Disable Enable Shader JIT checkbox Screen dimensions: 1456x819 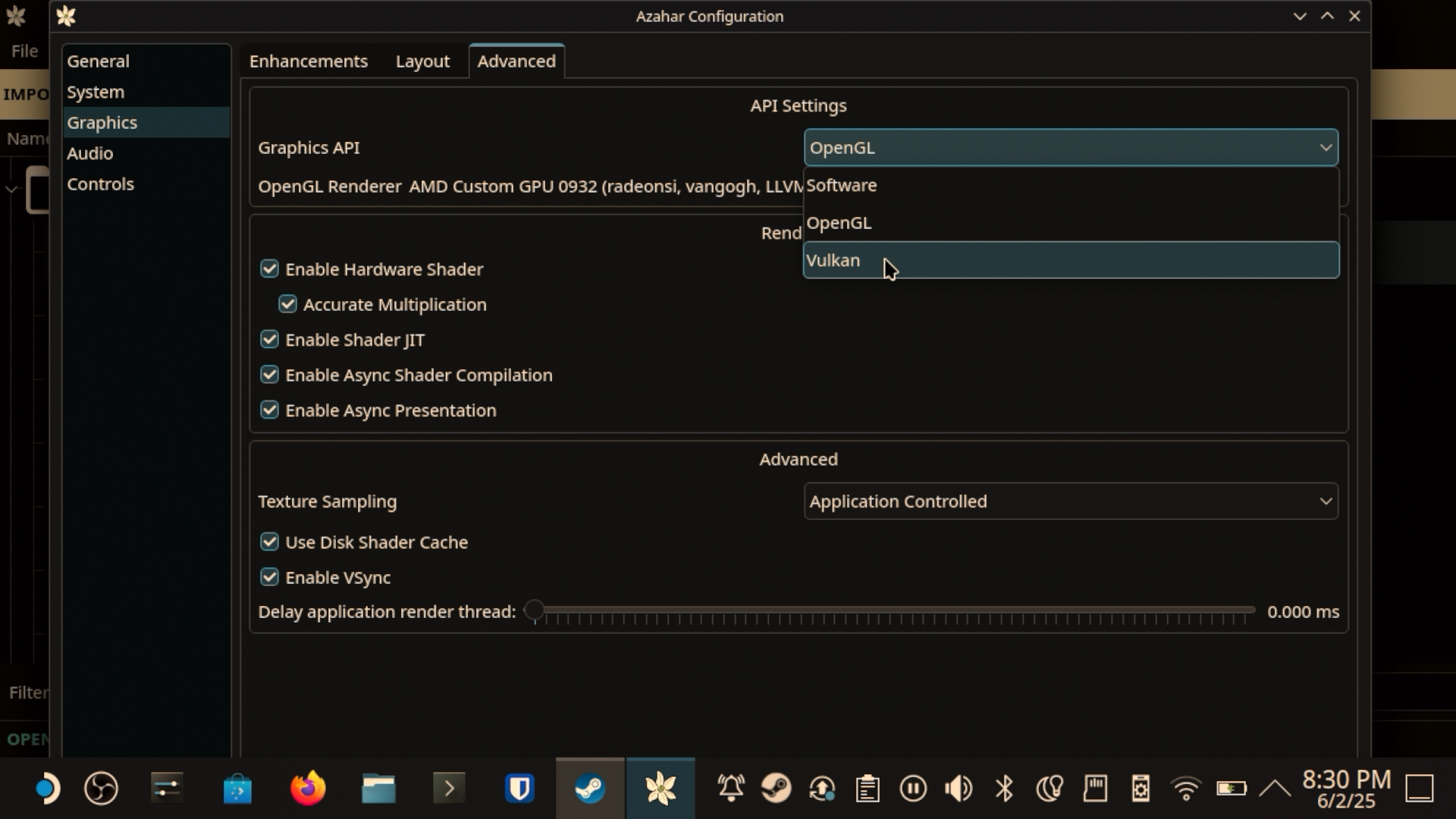click(x=269, y=340)
